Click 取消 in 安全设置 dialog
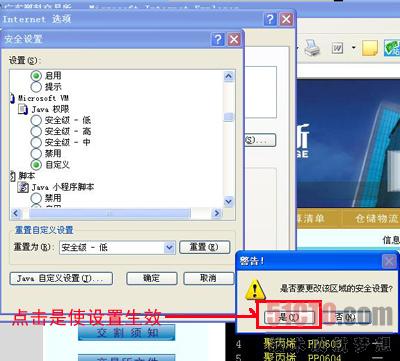This screenshot has width=400, height=361. click(209, 278)
